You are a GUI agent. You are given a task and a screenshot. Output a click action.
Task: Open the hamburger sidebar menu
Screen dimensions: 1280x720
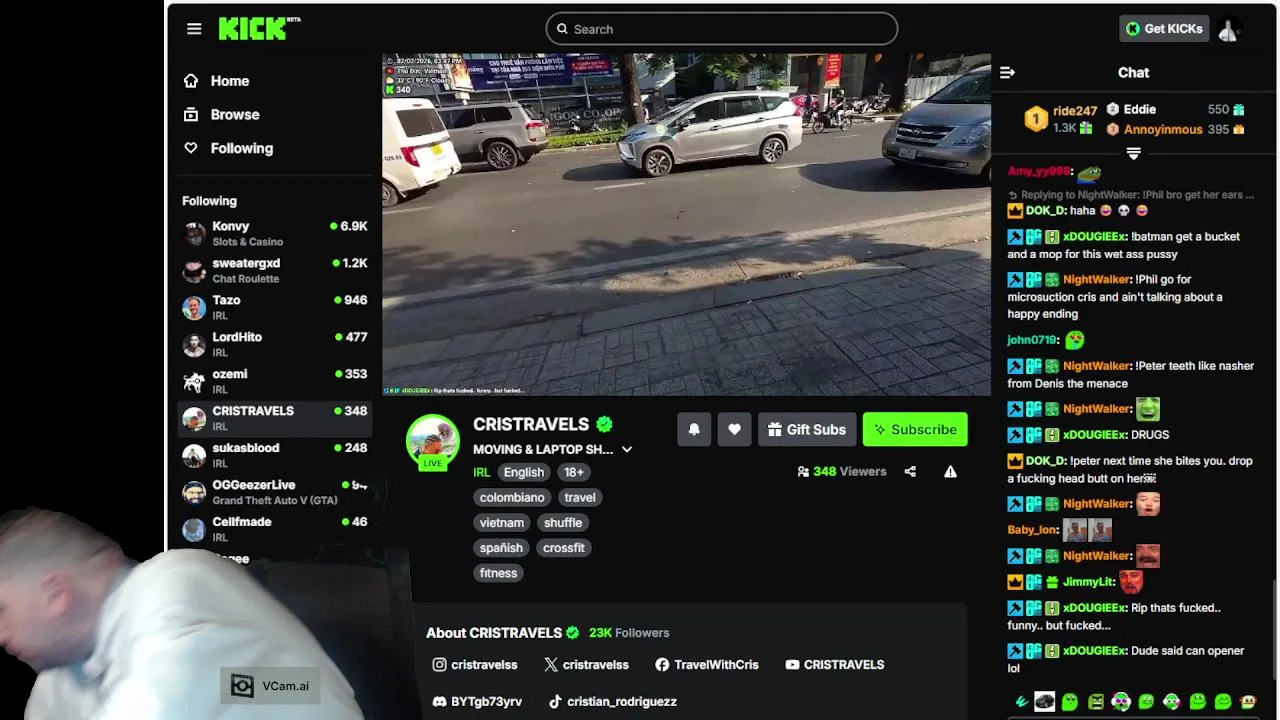coord(194,29)
